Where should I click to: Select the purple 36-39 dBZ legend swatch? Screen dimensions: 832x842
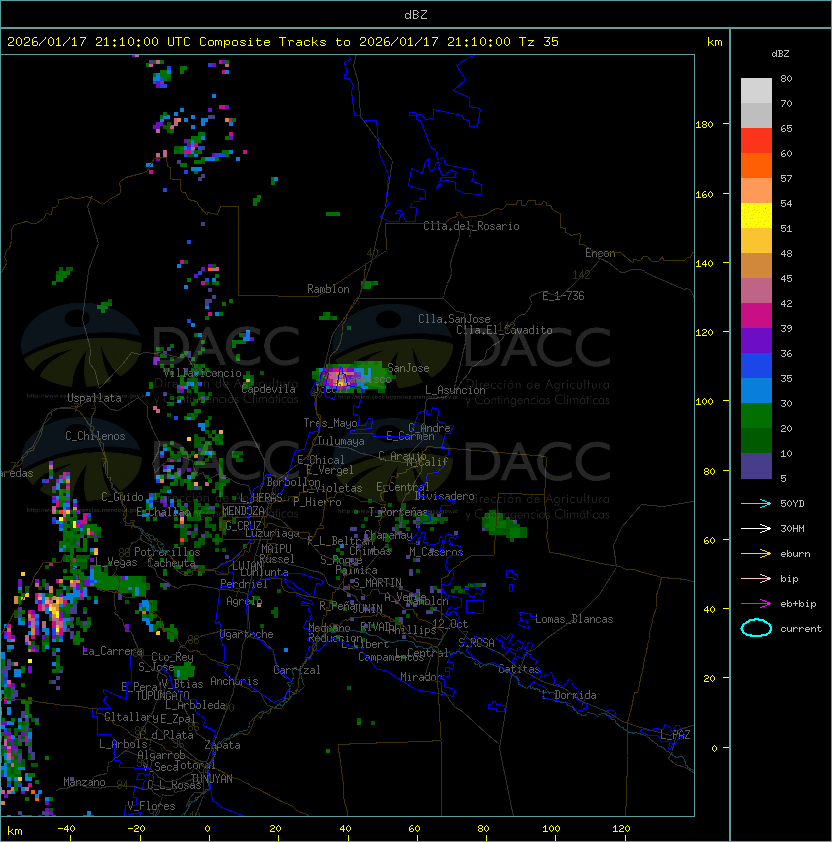[756, 341]
